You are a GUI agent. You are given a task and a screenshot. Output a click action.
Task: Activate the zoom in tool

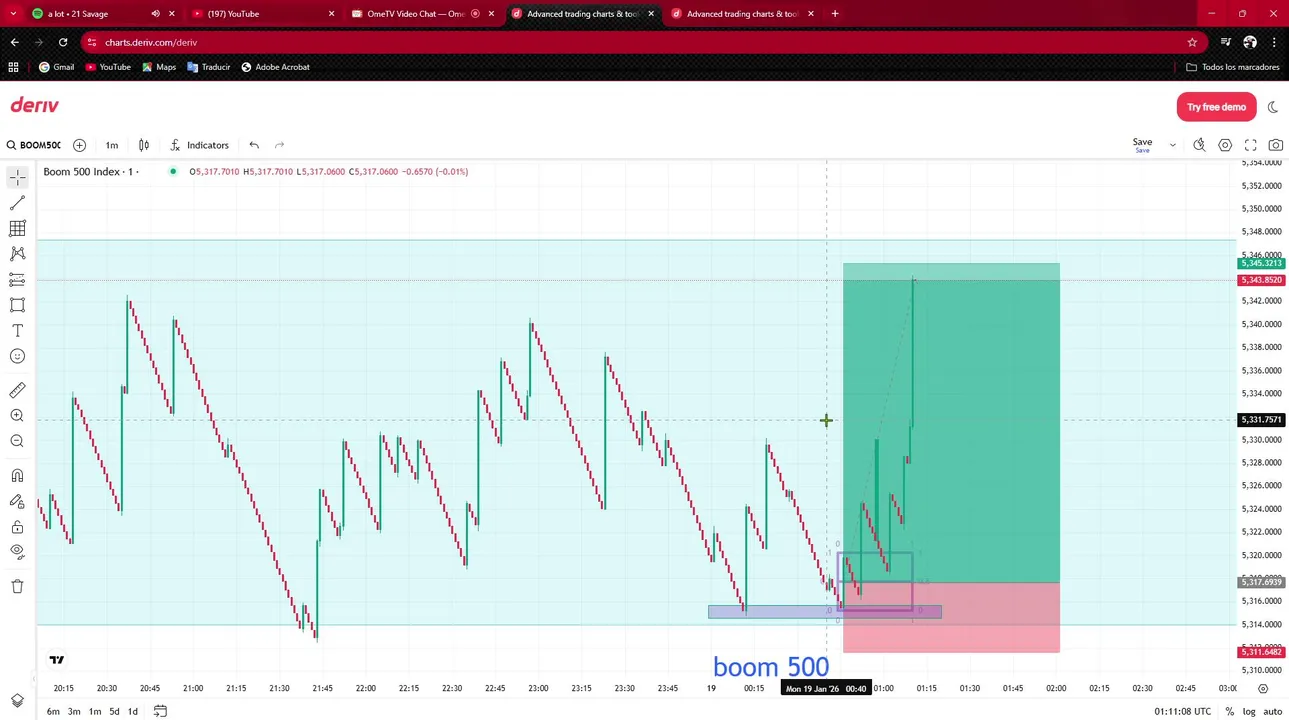tap(17, 416)
